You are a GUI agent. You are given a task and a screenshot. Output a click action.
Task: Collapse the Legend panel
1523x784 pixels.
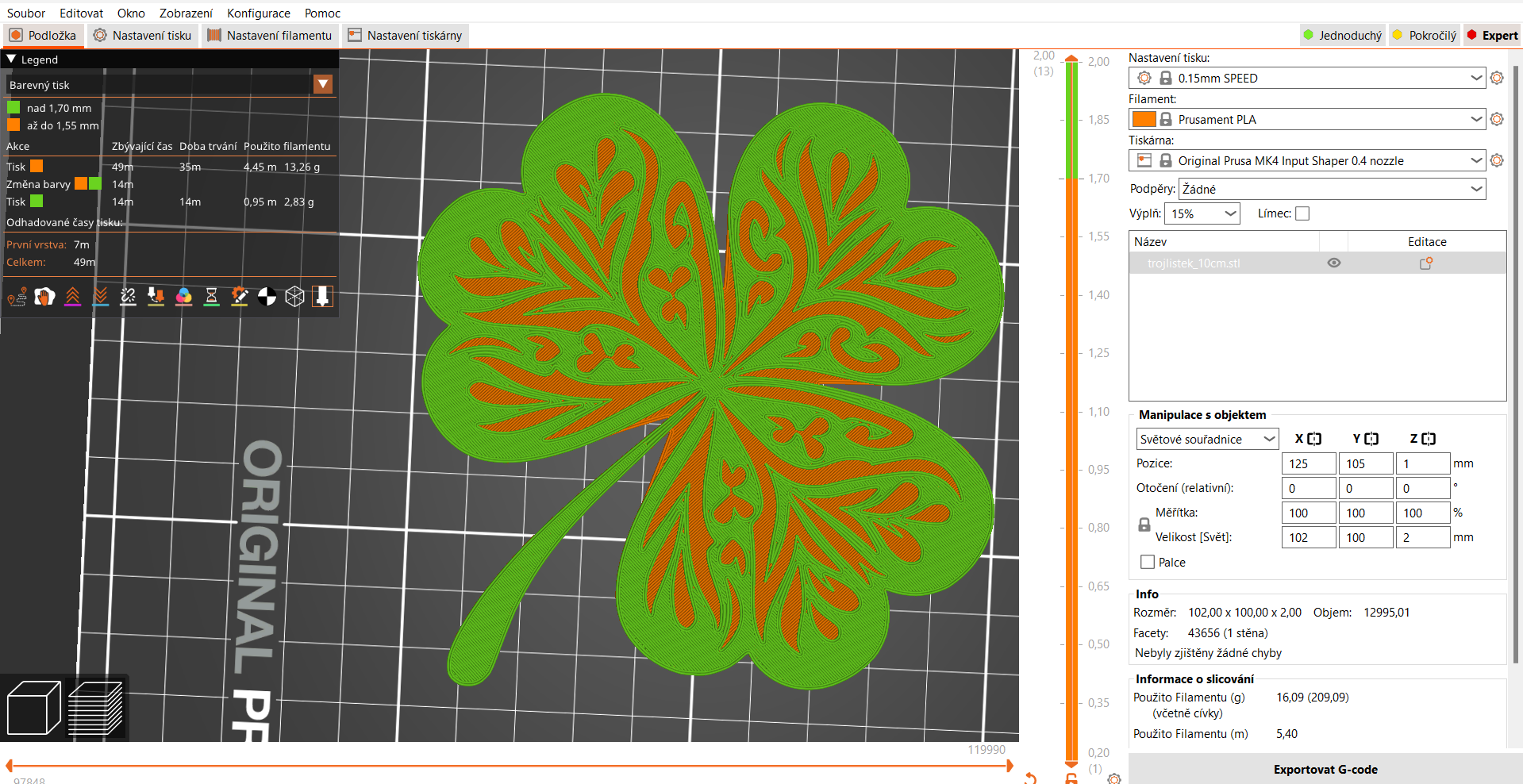point(10,59)
